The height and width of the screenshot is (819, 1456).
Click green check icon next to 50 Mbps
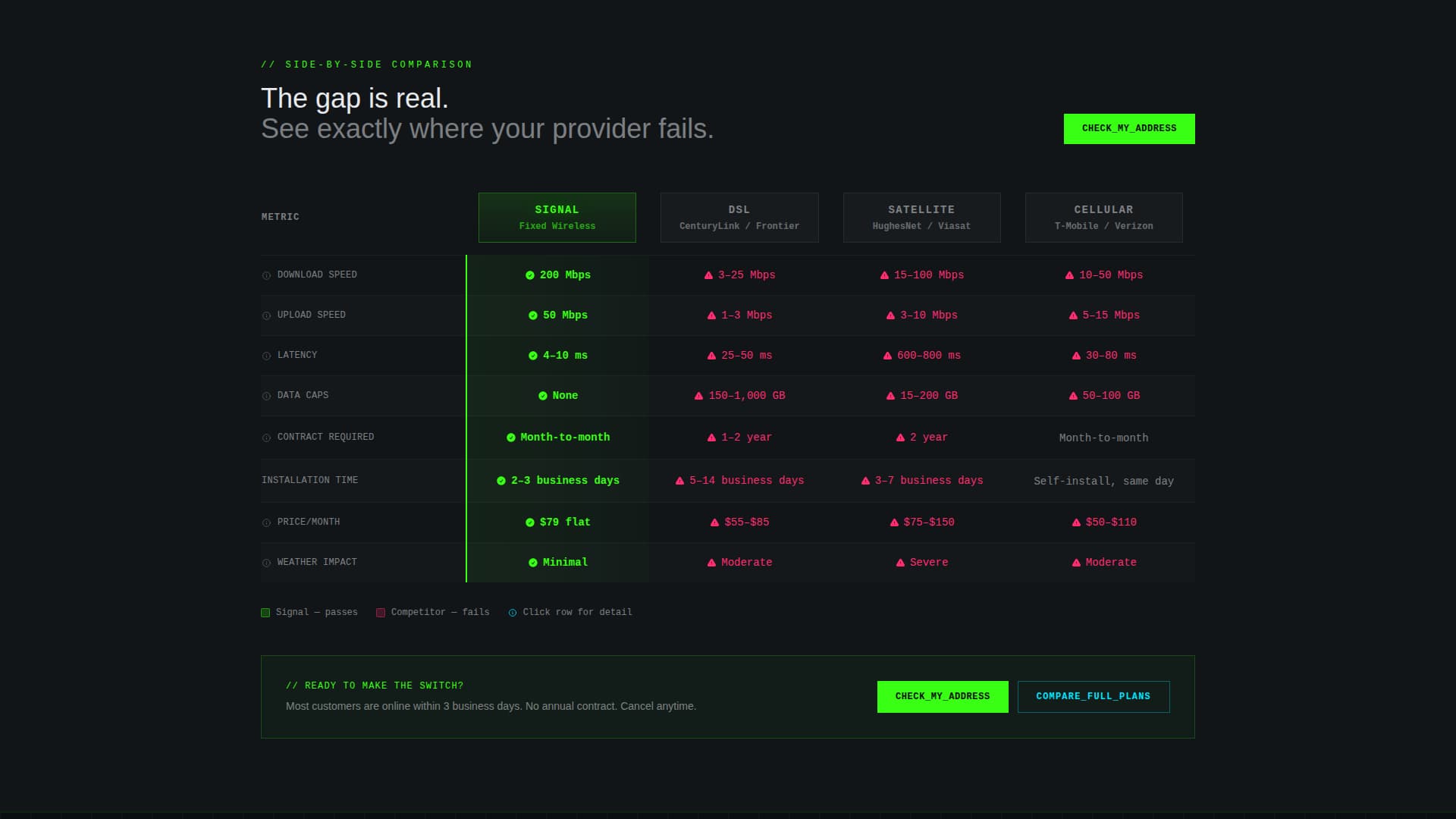533,315
